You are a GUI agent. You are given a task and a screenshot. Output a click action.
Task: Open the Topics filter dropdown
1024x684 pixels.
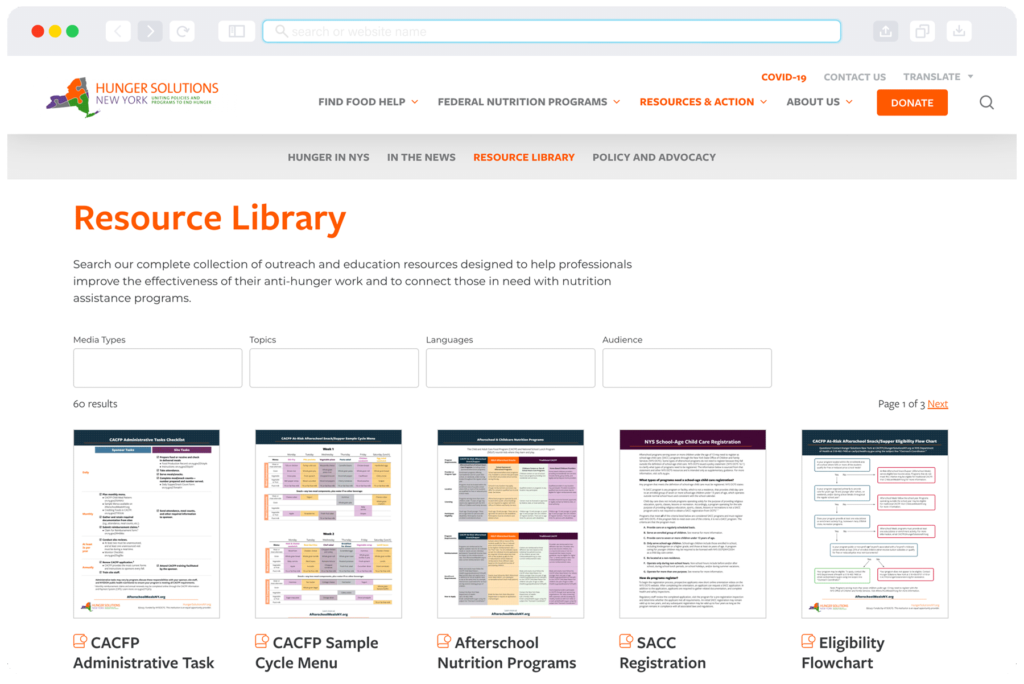tap(334, 368)
